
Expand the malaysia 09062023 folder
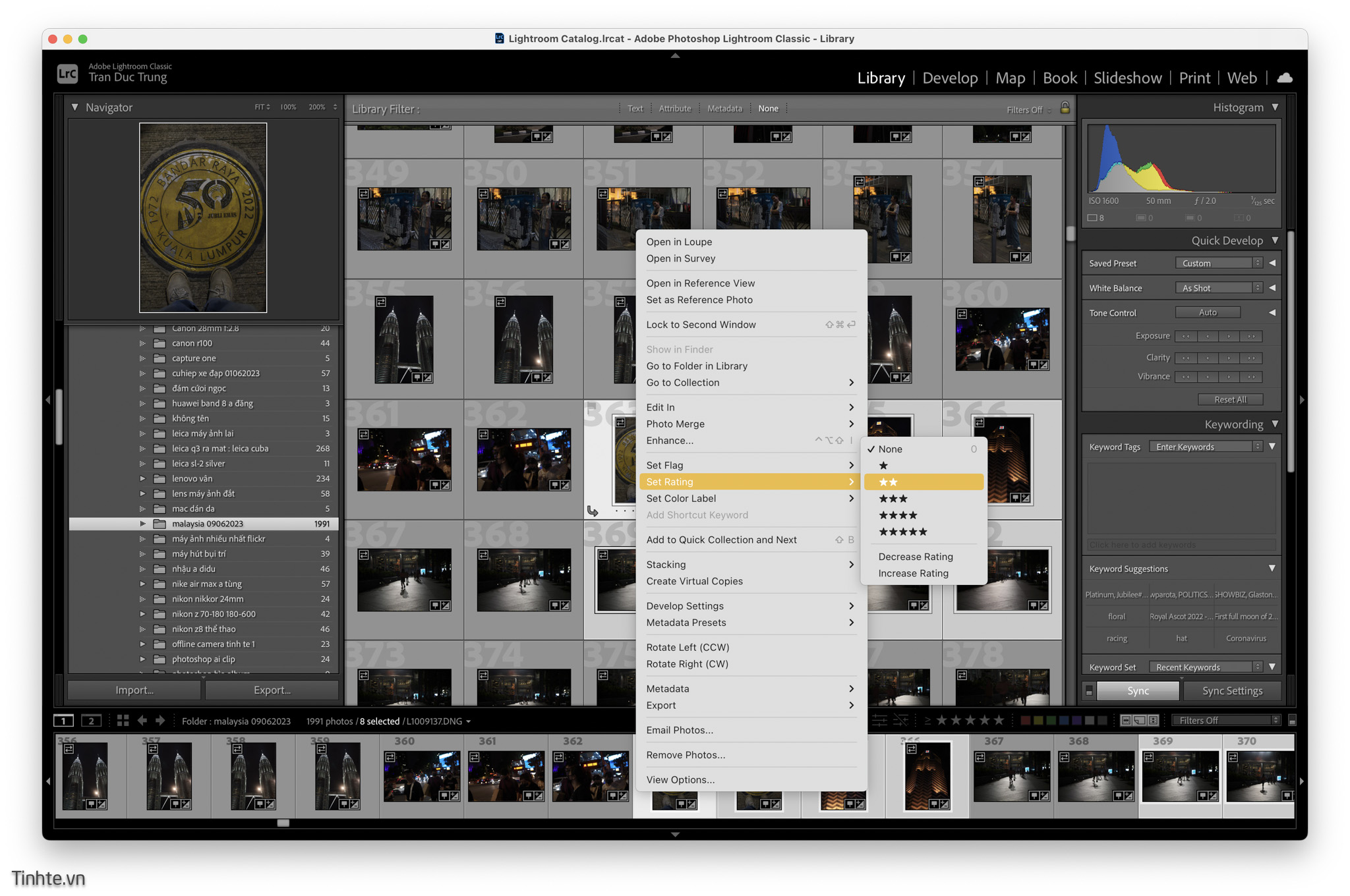[142, 524]
